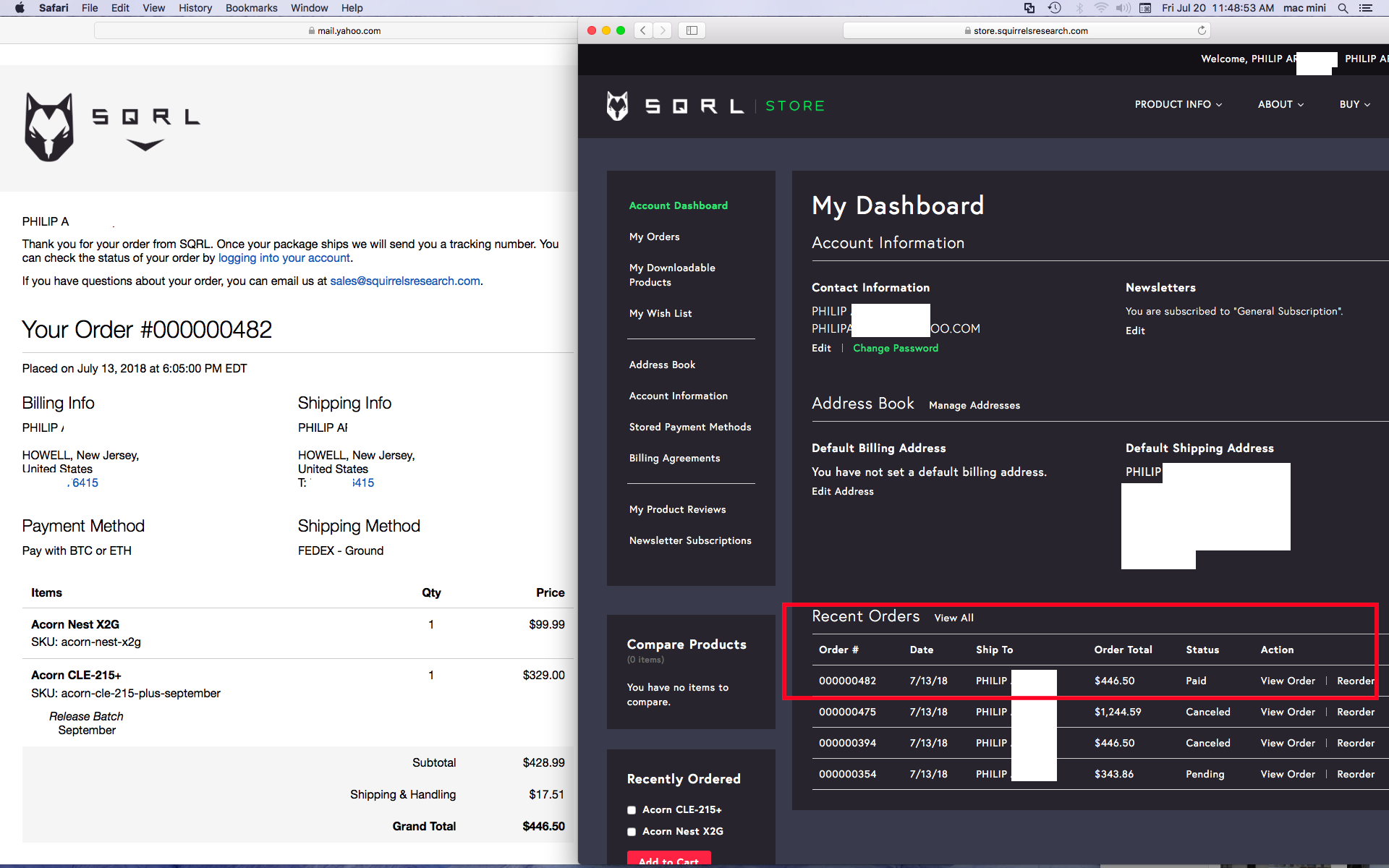Open Stored Payment Methods
The height and width of the screenshot is (868, 1389).
coord(690,427)
